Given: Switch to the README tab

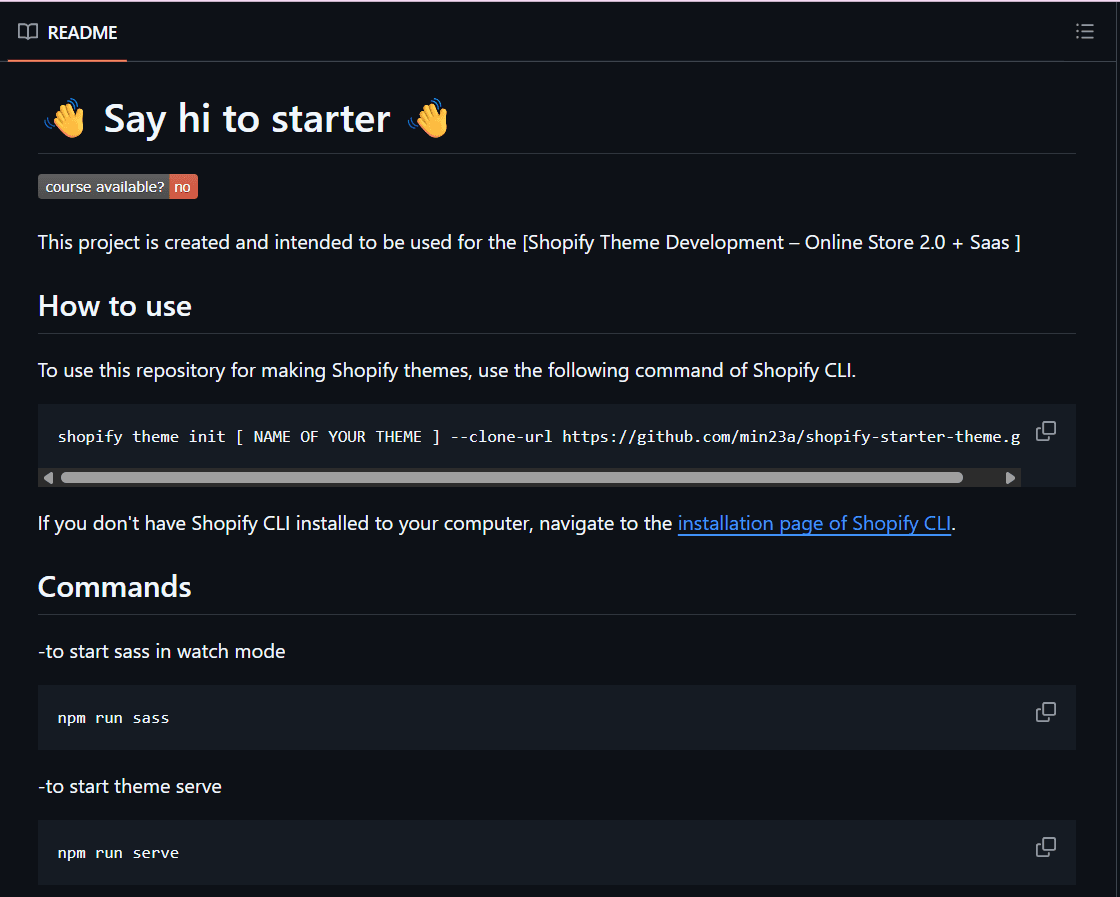Looking at the screenshot, I should coord(67,32).
